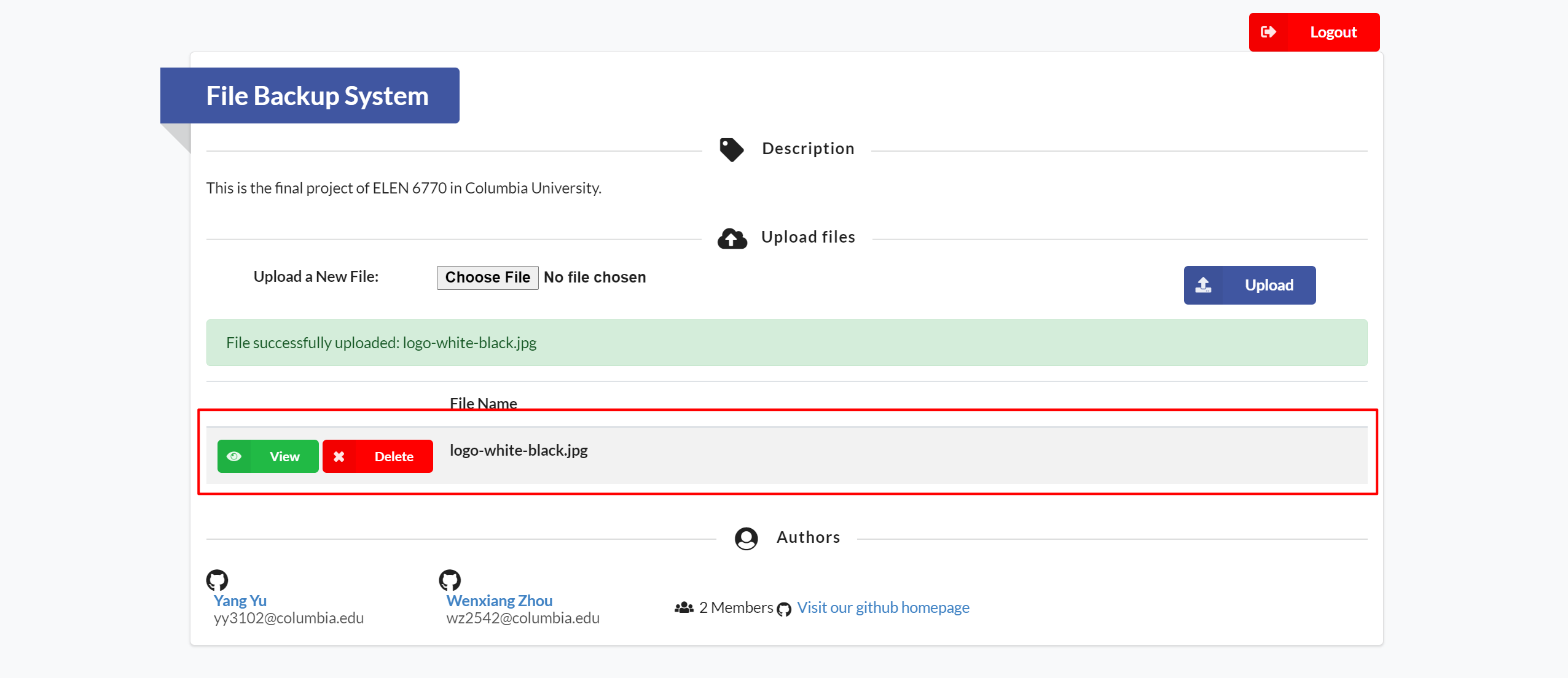Click the 2 Members group icon
The image size is (1568, 678).
point(684,607)
